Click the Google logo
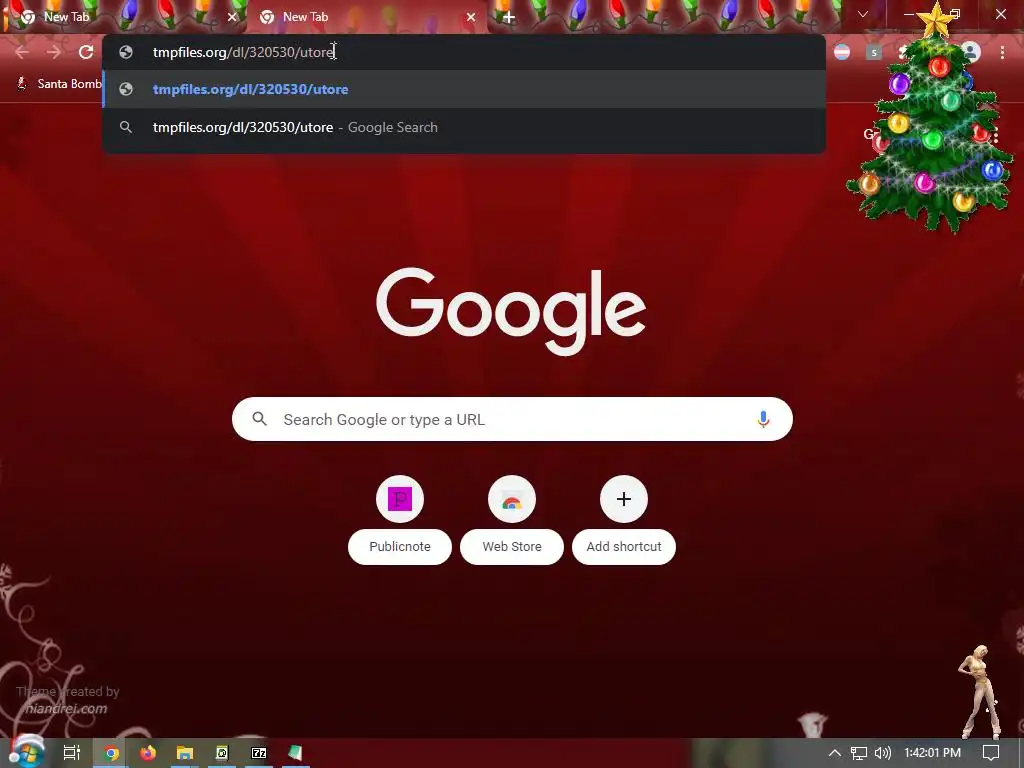 click(x=511, y=311)
